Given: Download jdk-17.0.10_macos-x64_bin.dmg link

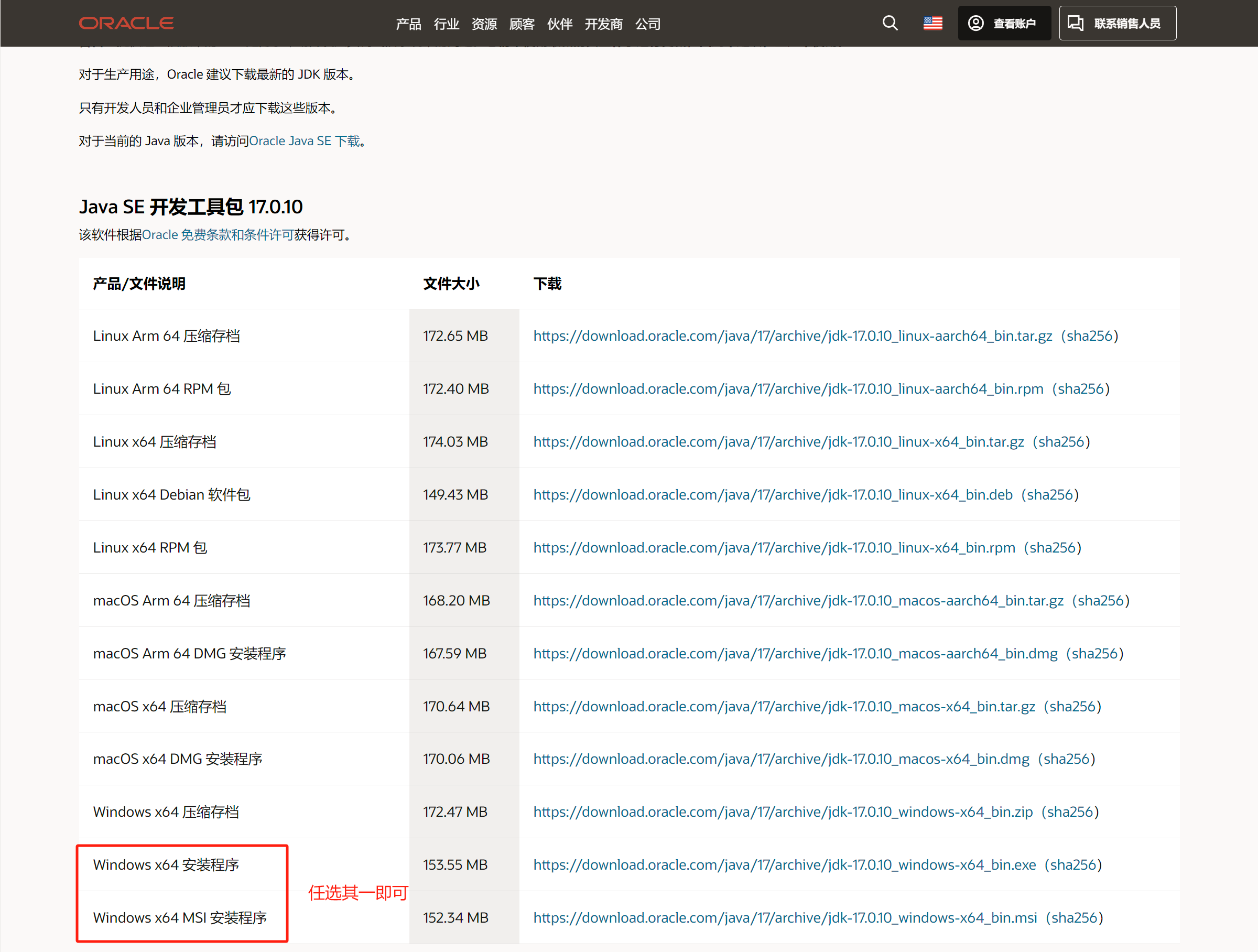Looking at the screenshot, I should point(781,759).
